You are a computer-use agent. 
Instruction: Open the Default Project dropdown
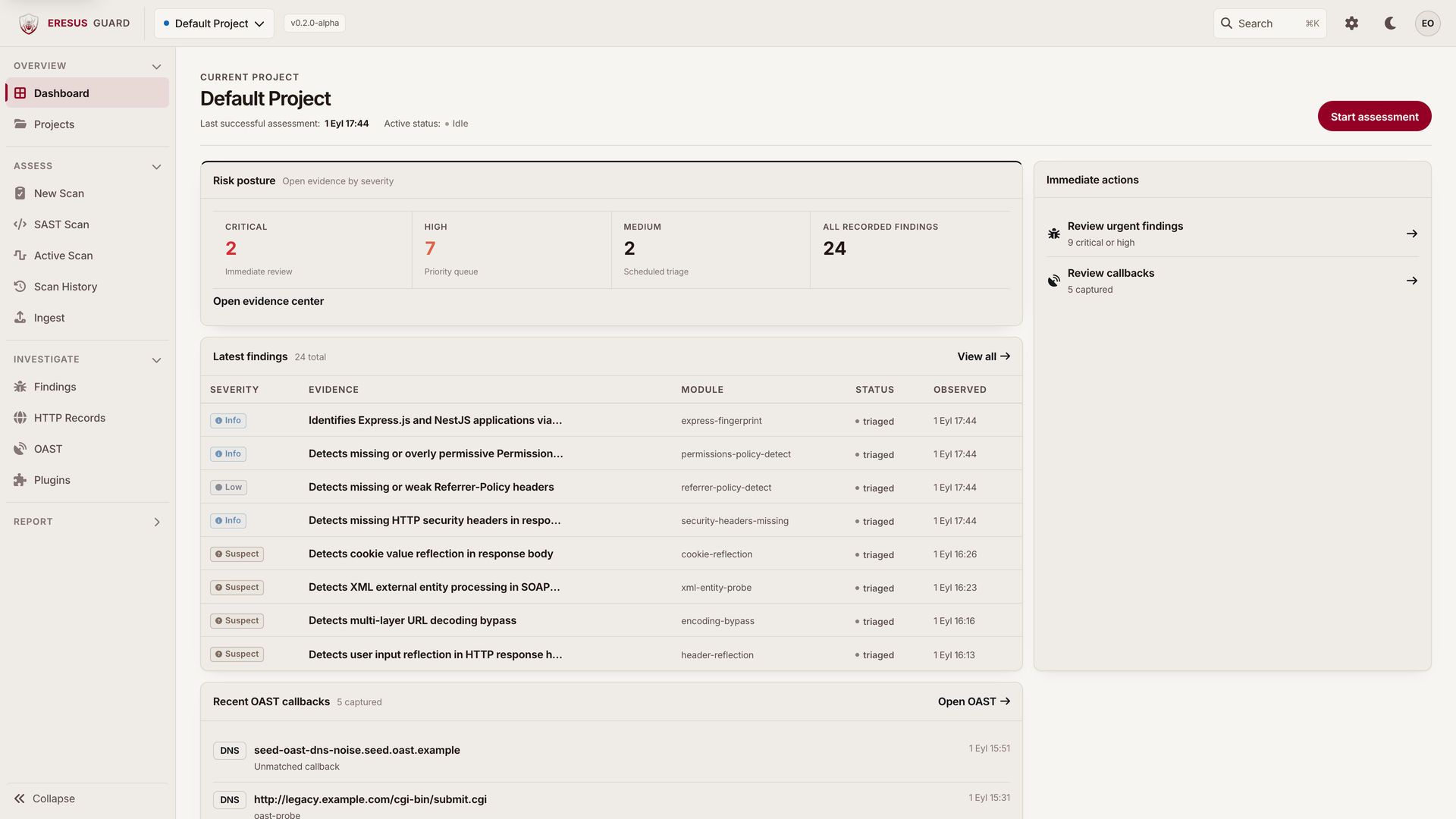point(214,24)
